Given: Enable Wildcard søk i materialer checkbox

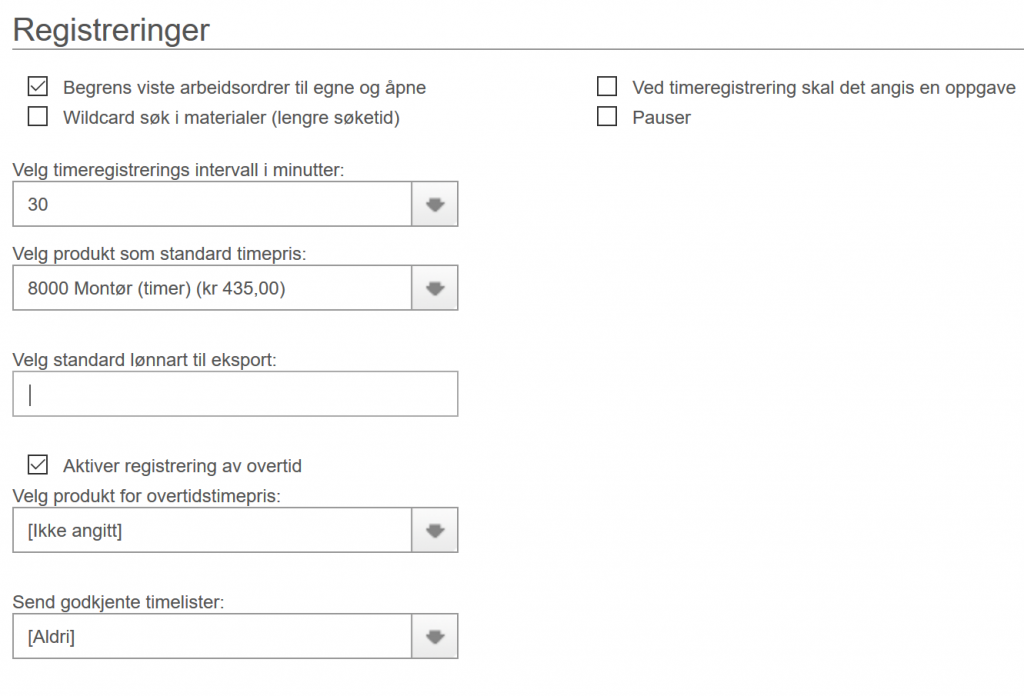Looking at the screenshot, I should coord(38,117).
